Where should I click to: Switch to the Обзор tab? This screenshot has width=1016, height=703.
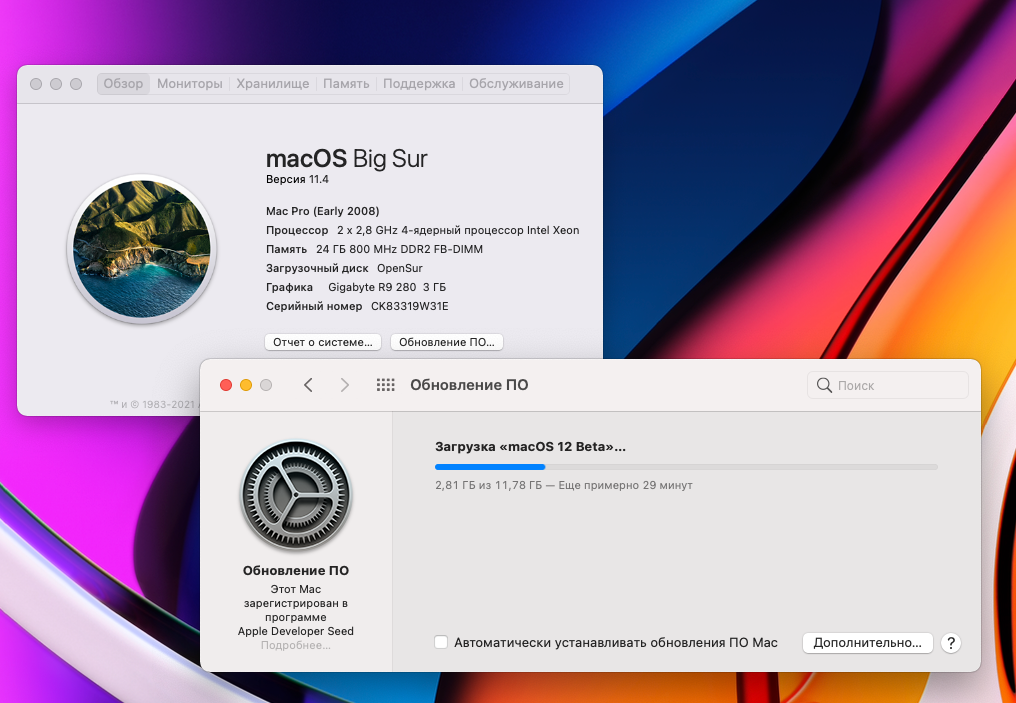pyautogui.click(x=123, y=84)
